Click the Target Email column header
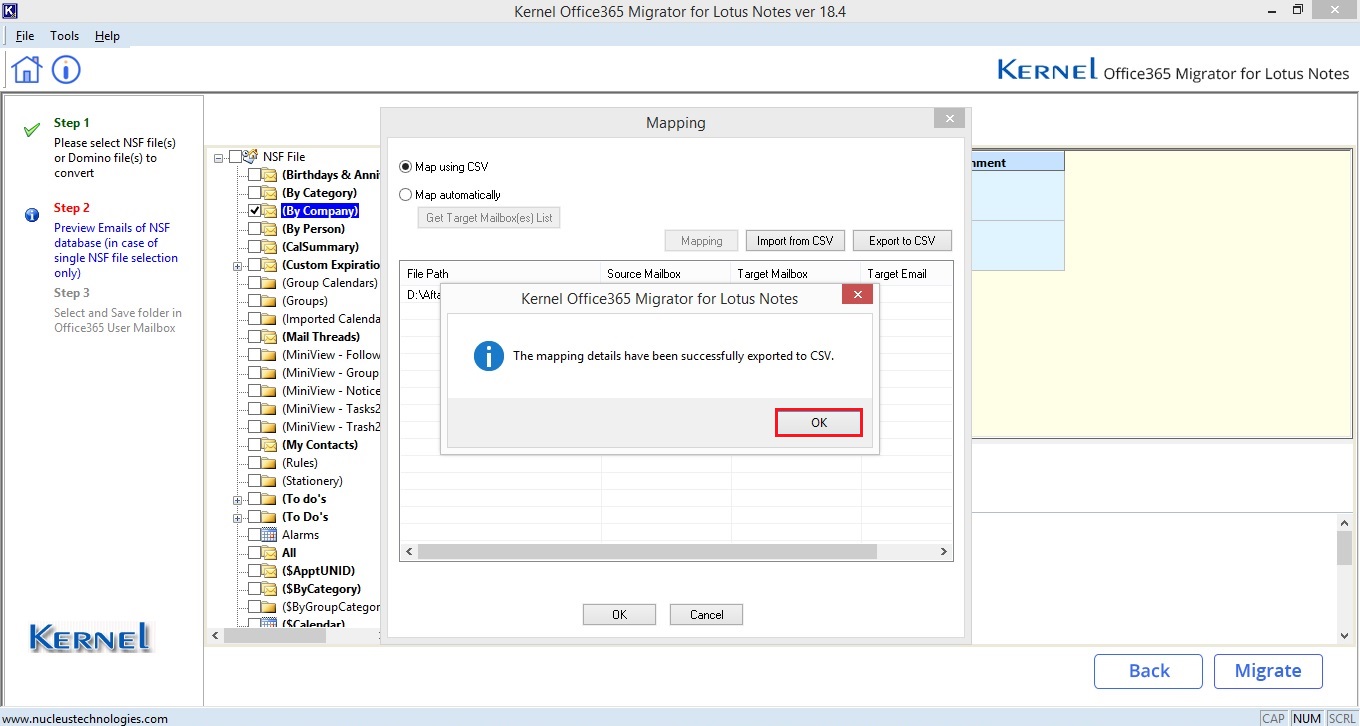The image size is (1360, 726). click(x=906, y=274)
